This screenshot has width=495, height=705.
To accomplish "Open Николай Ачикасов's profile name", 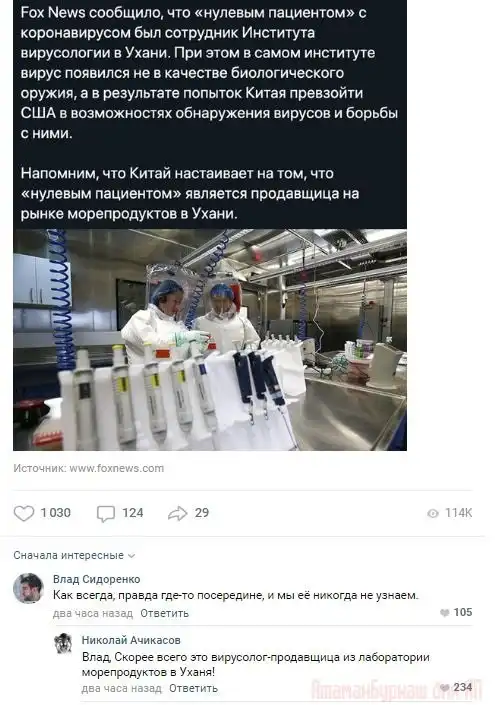I will pos(131,640).
